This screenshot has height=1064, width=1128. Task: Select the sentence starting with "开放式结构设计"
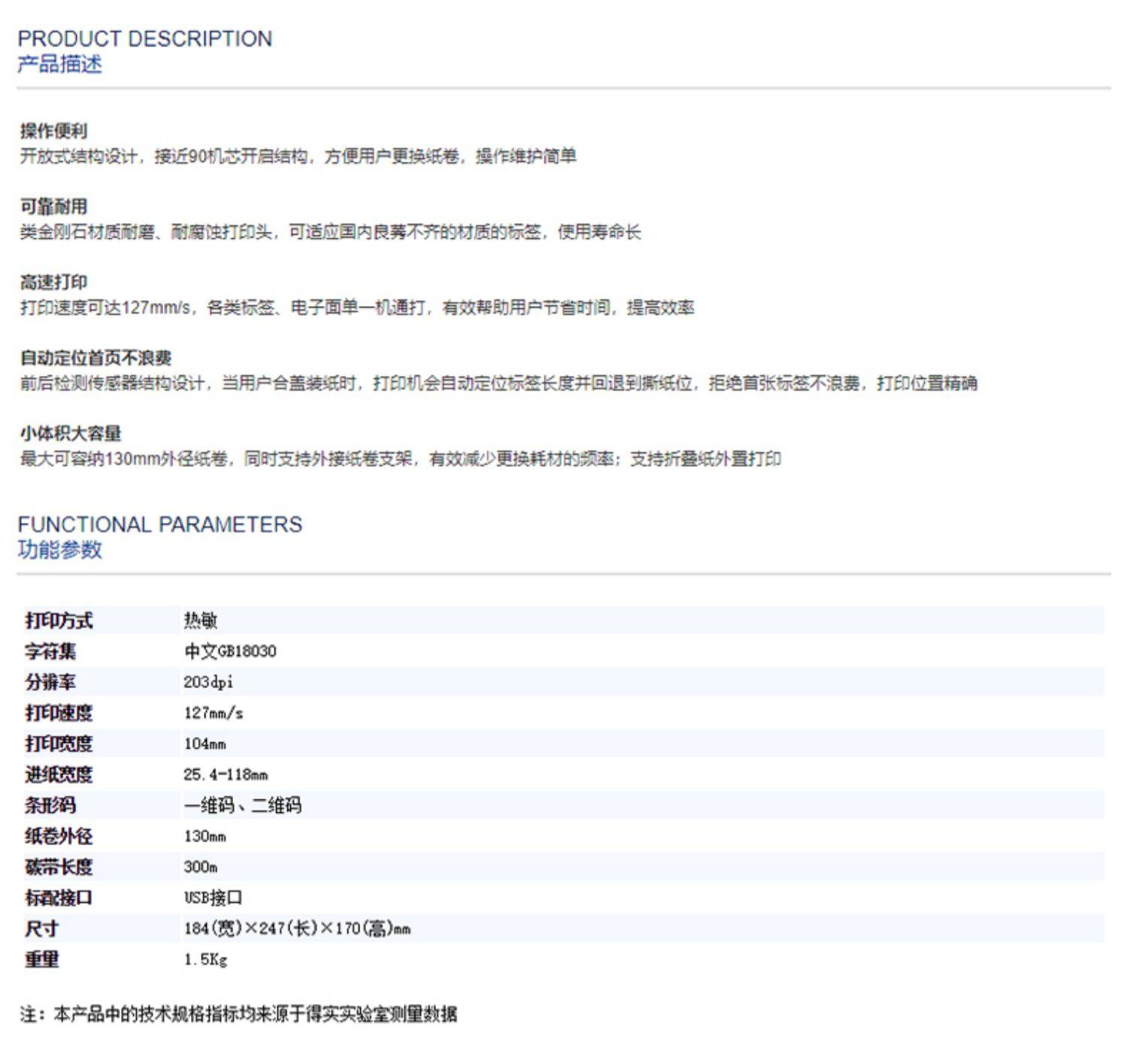298,156
